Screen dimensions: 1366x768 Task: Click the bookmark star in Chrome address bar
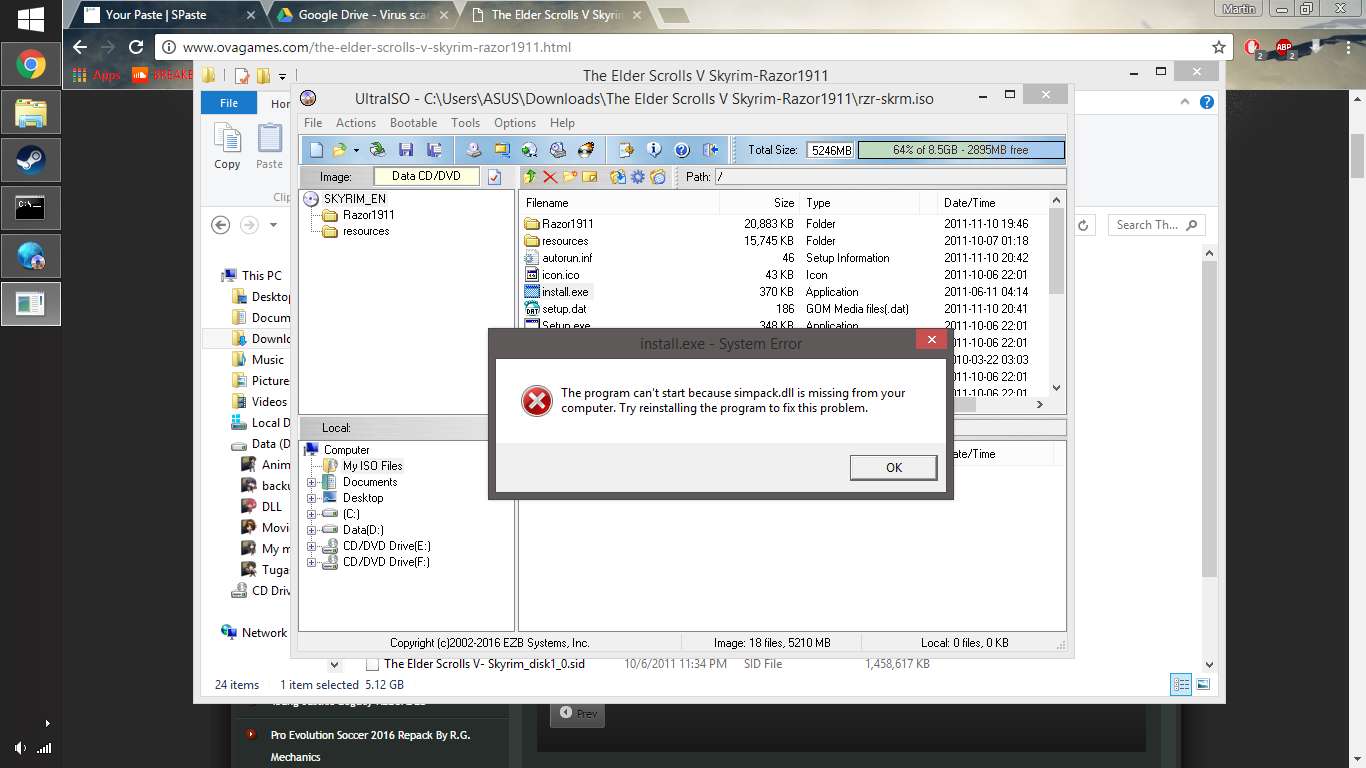(1218, 47)
